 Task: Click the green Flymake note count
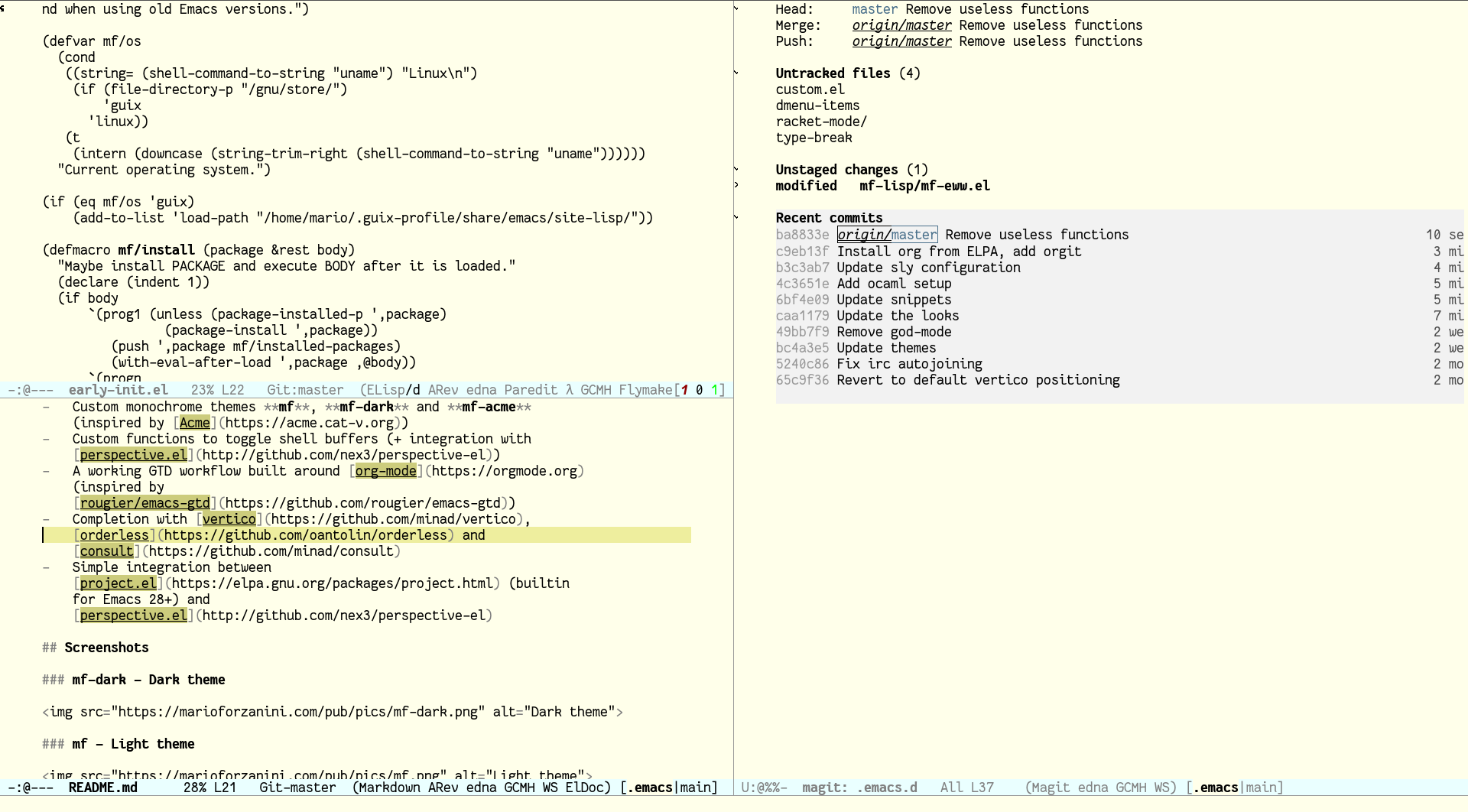(714, 390)
